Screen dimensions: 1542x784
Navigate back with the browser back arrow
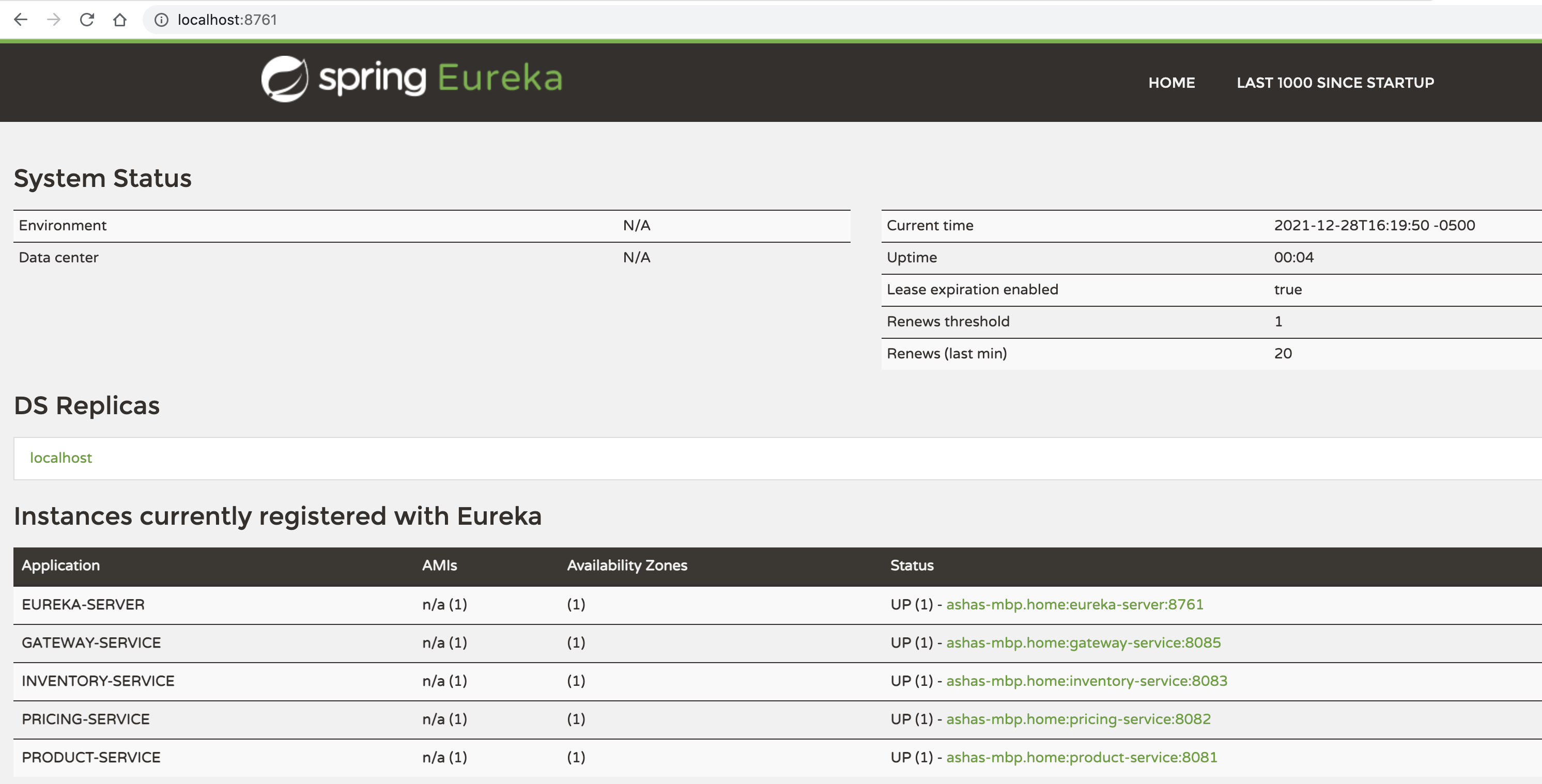click(x=22, y=19)
